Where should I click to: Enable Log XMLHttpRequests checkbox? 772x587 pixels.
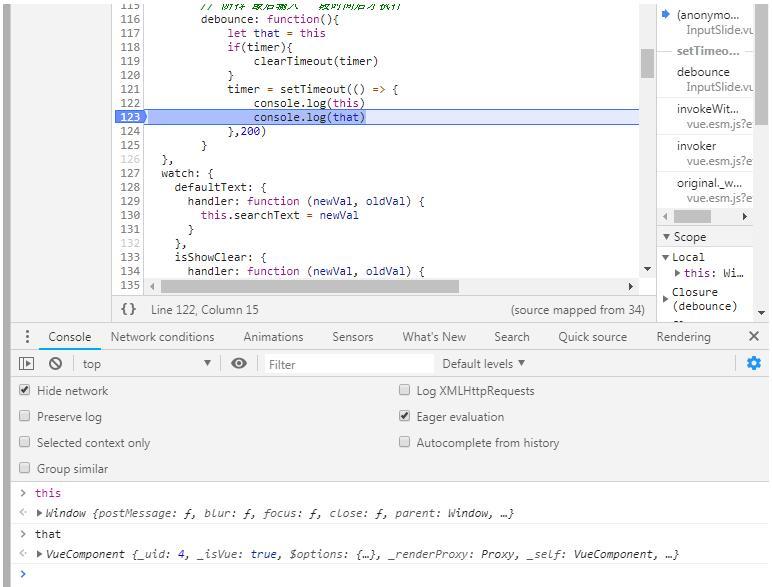click(405, 391)
